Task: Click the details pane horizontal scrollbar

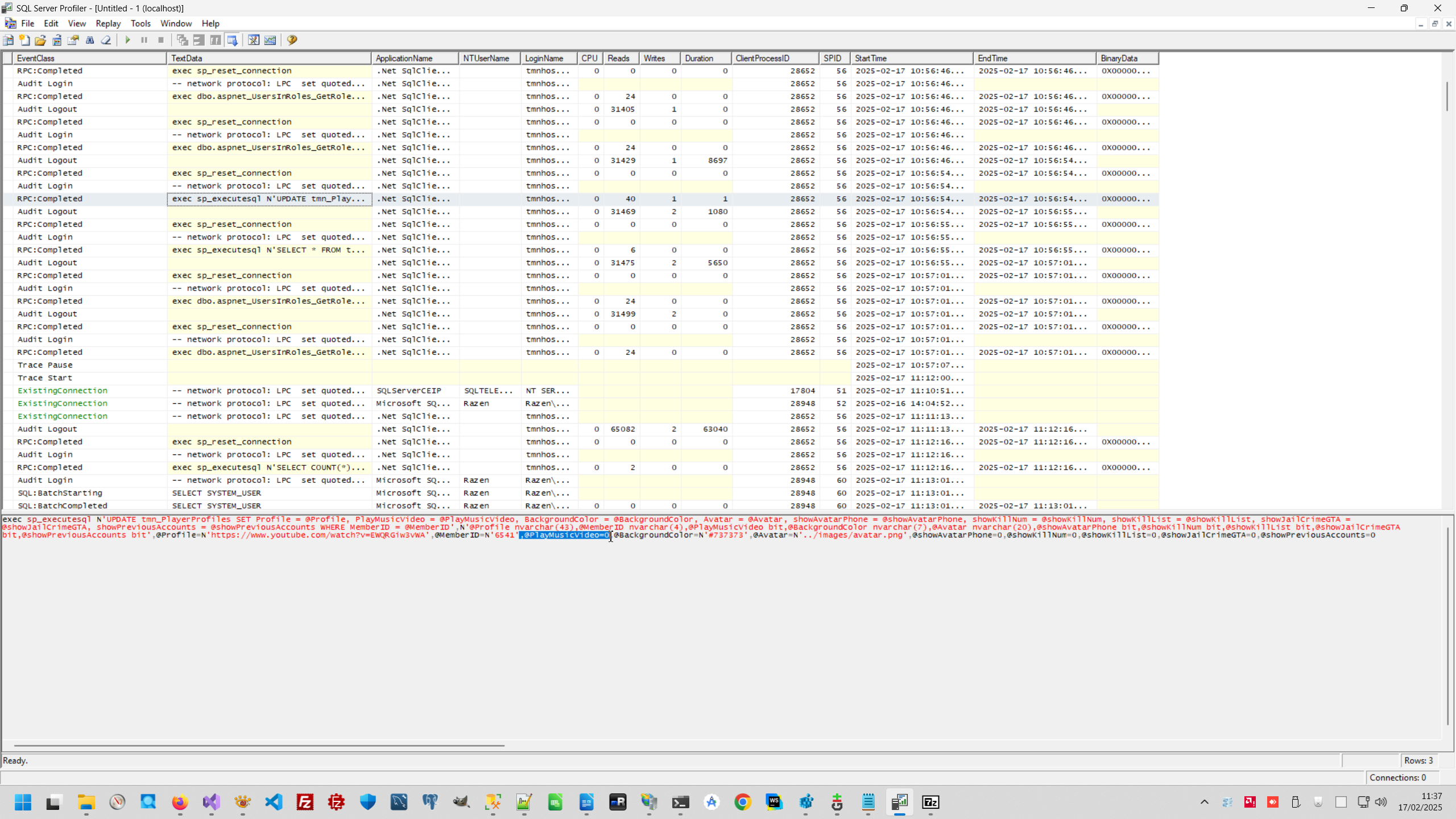Action: click(259, 745)
